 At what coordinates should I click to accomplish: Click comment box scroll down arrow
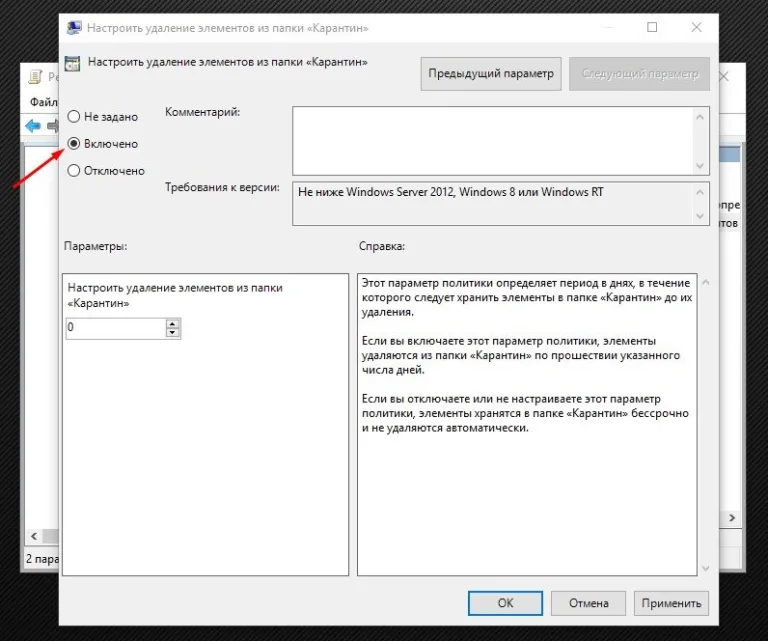[700, 166]
